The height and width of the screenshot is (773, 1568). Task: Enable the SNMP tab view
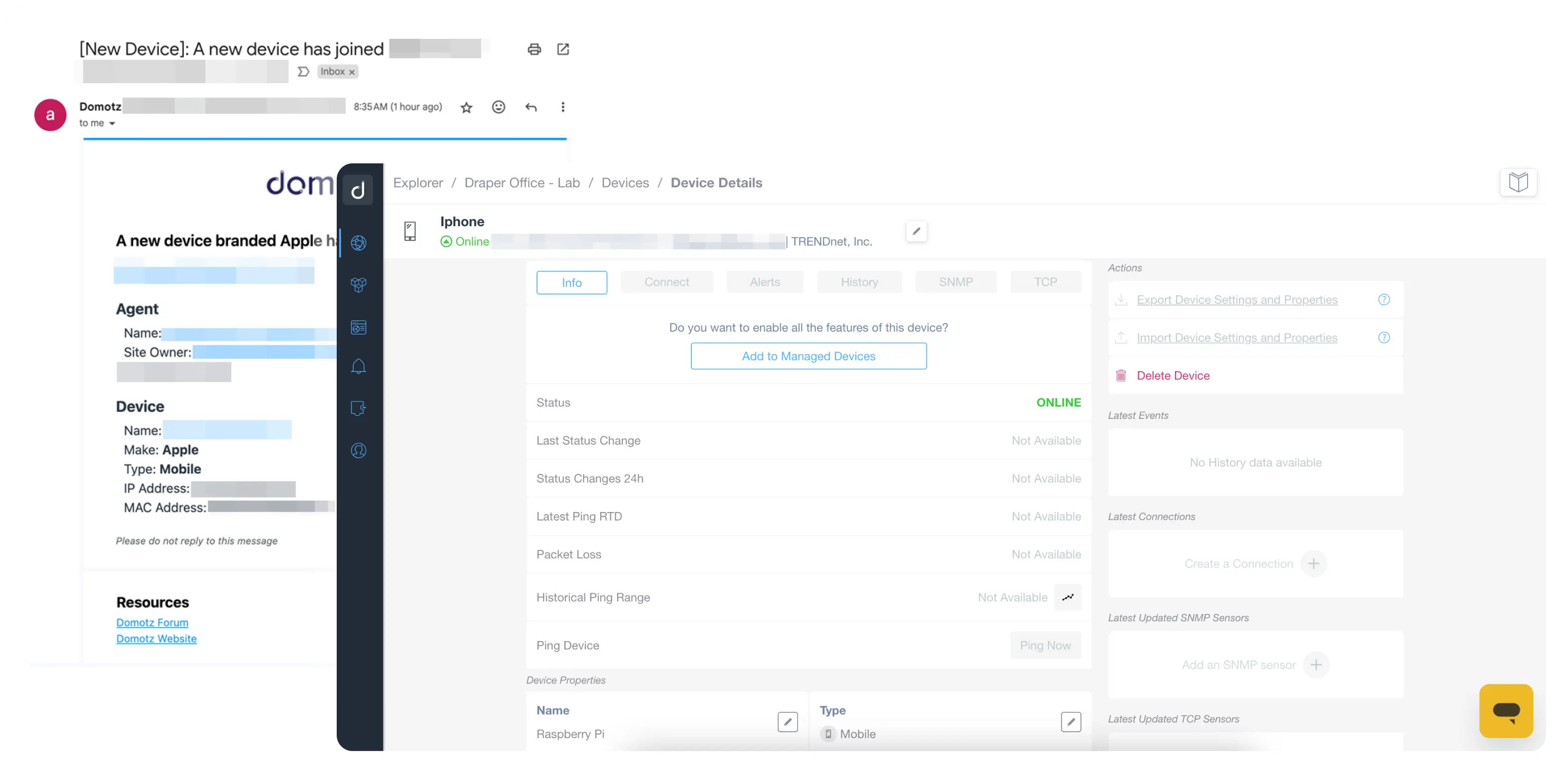956,281
